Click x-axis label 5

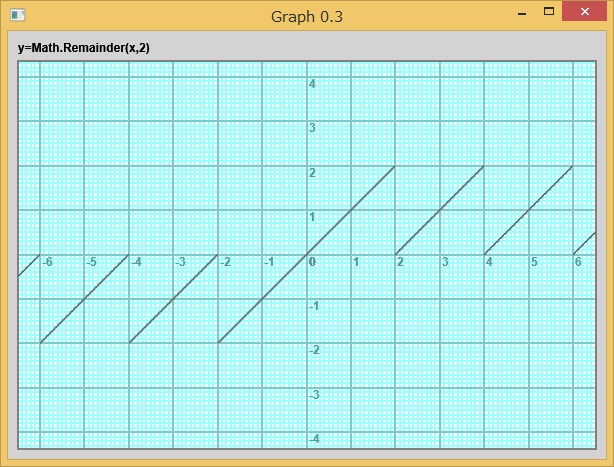(x=534, y=262)
